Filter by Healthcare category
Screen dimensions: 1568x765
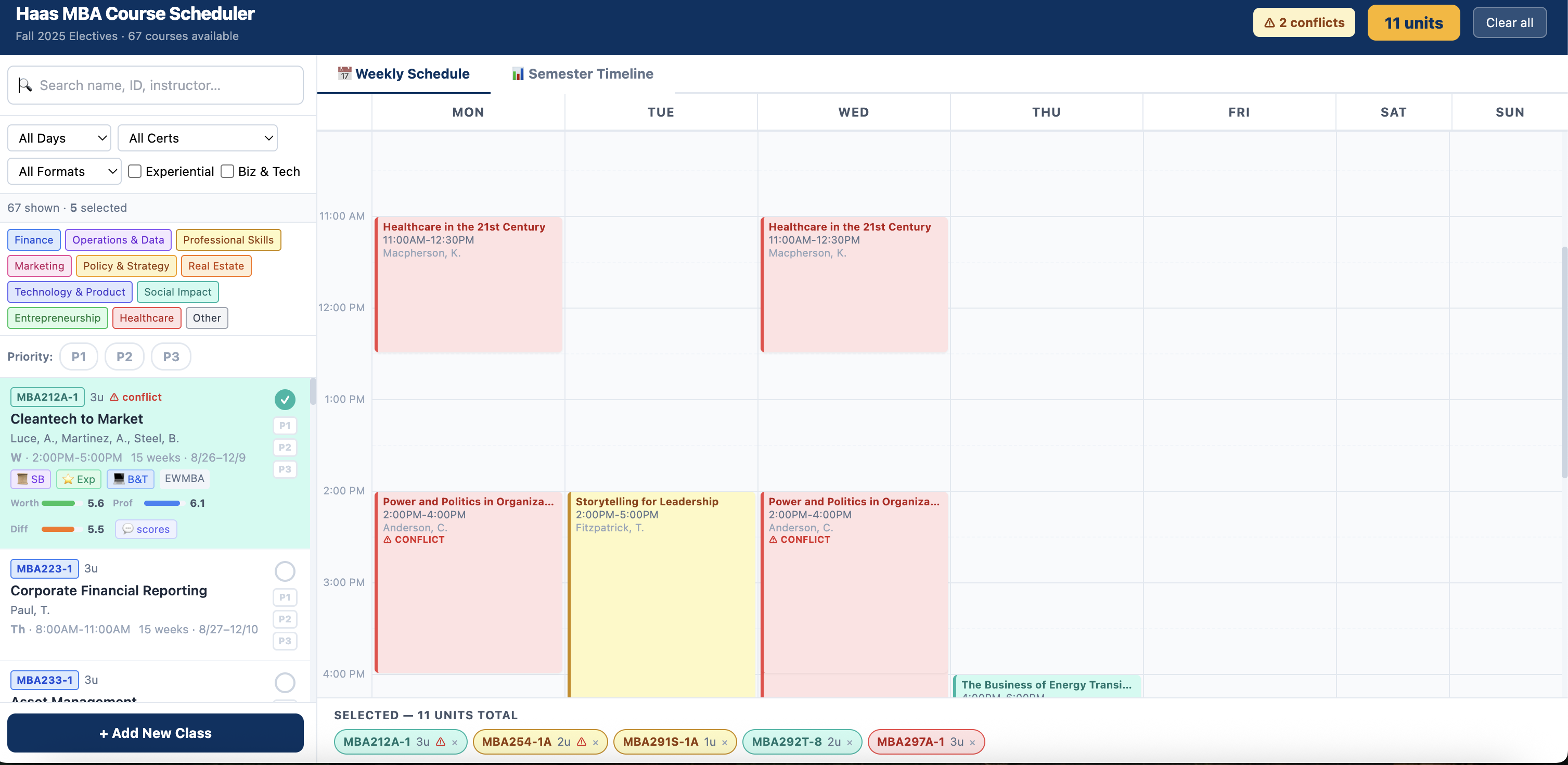click(147, 318)
